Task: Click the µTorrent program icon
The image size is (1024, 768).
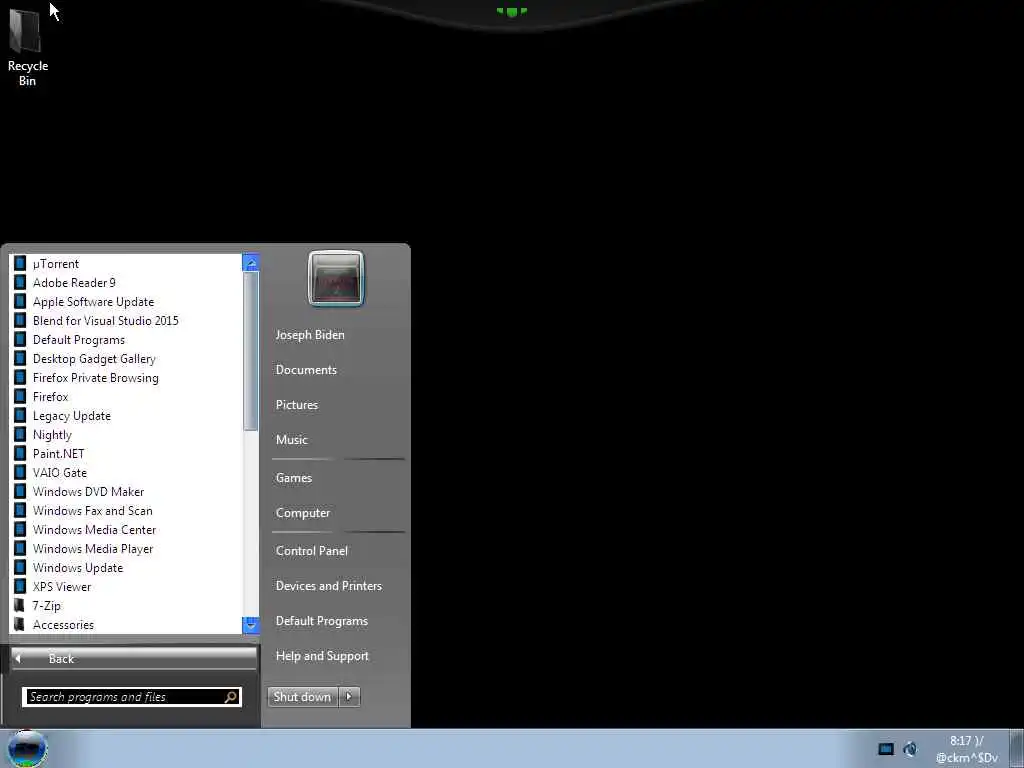Action: tap(20, 263)
